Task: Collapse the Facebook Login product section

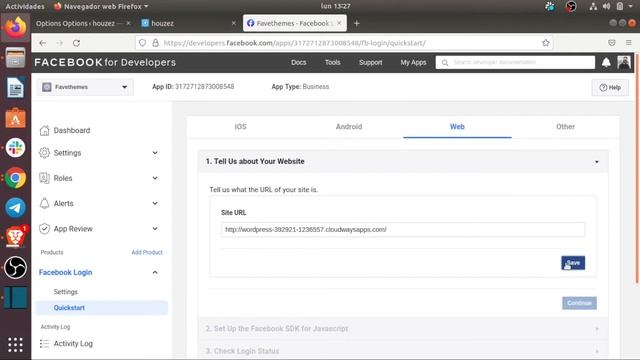Action: point(155,272)
